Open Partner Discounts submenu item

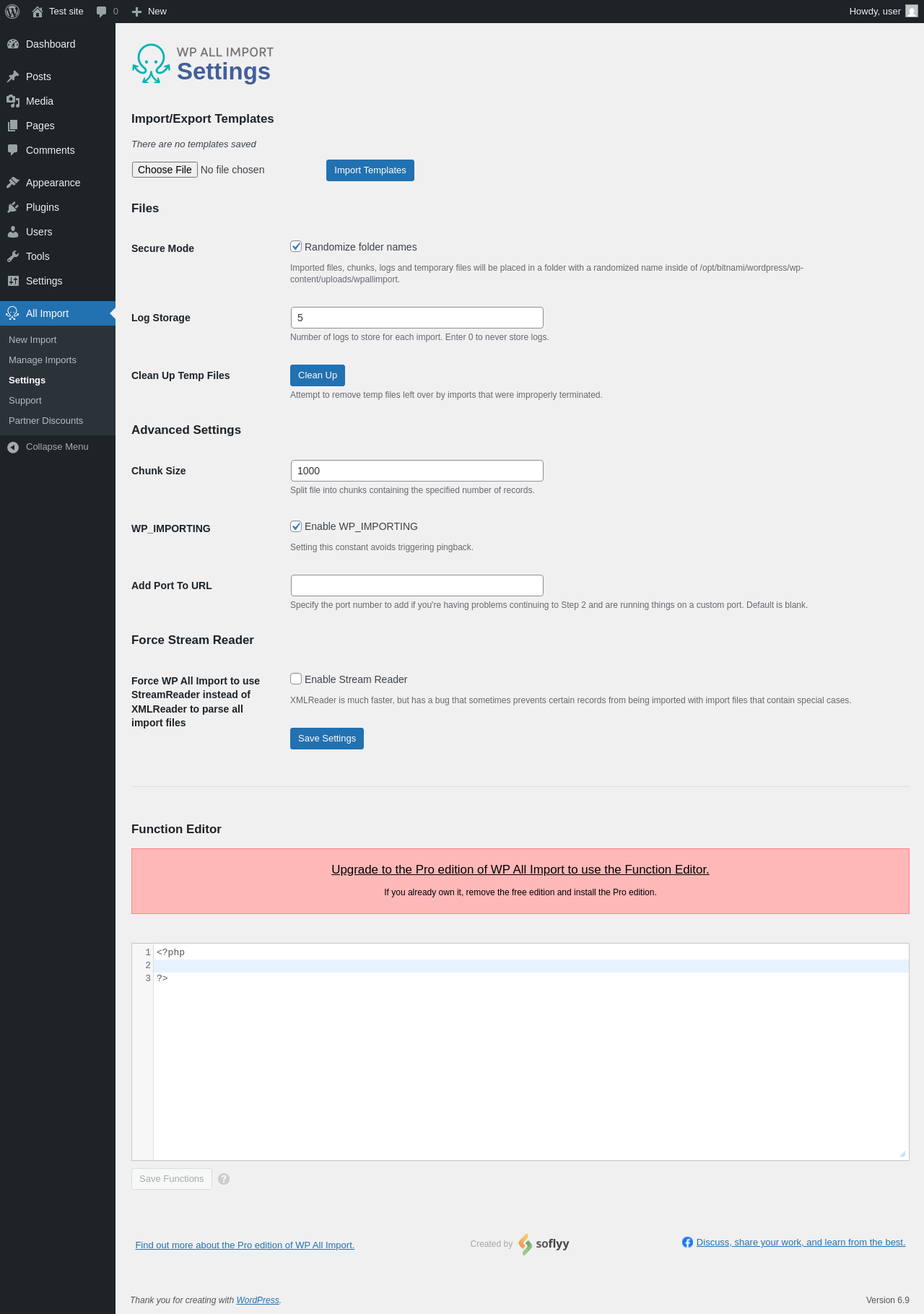(x=46, y=421)
